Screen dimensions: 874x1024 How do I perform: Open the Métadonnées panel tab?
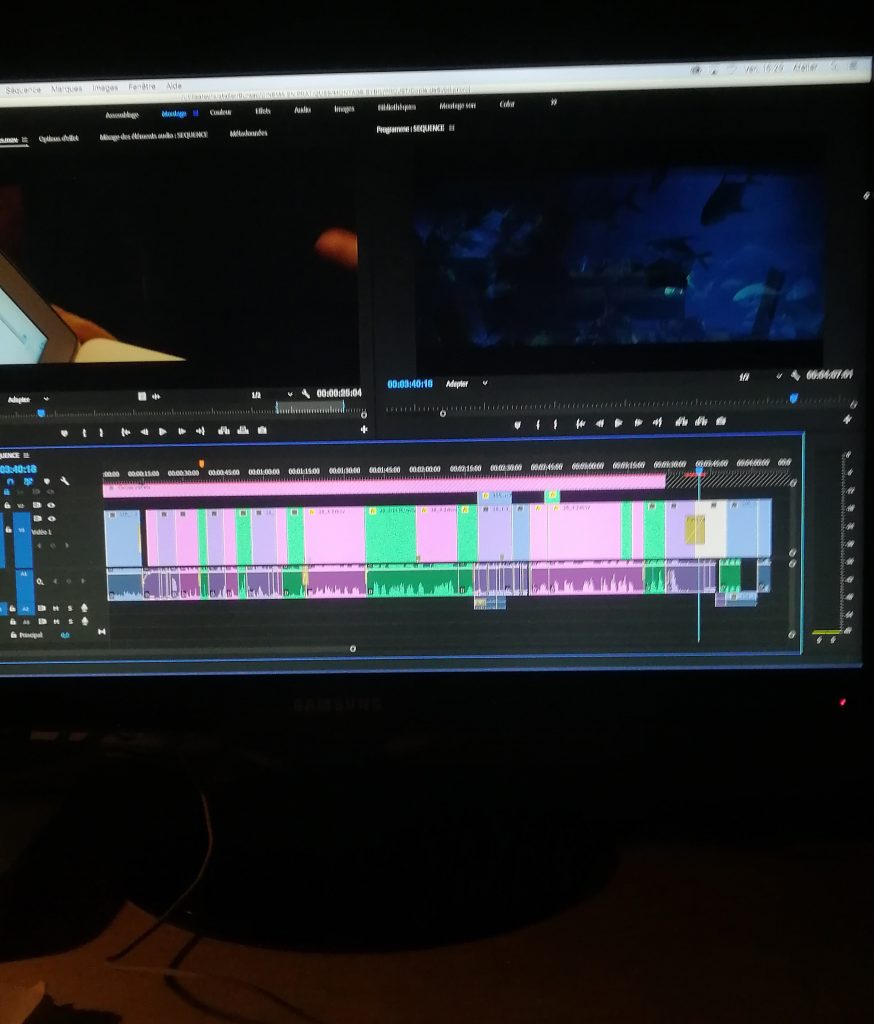[x=248, y=133]
